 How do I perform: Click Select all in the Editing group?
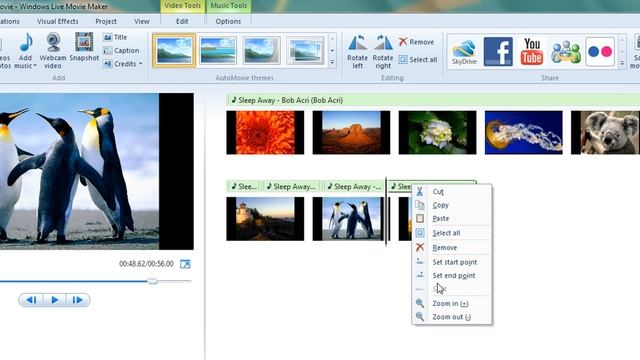[x=418, y=60]
